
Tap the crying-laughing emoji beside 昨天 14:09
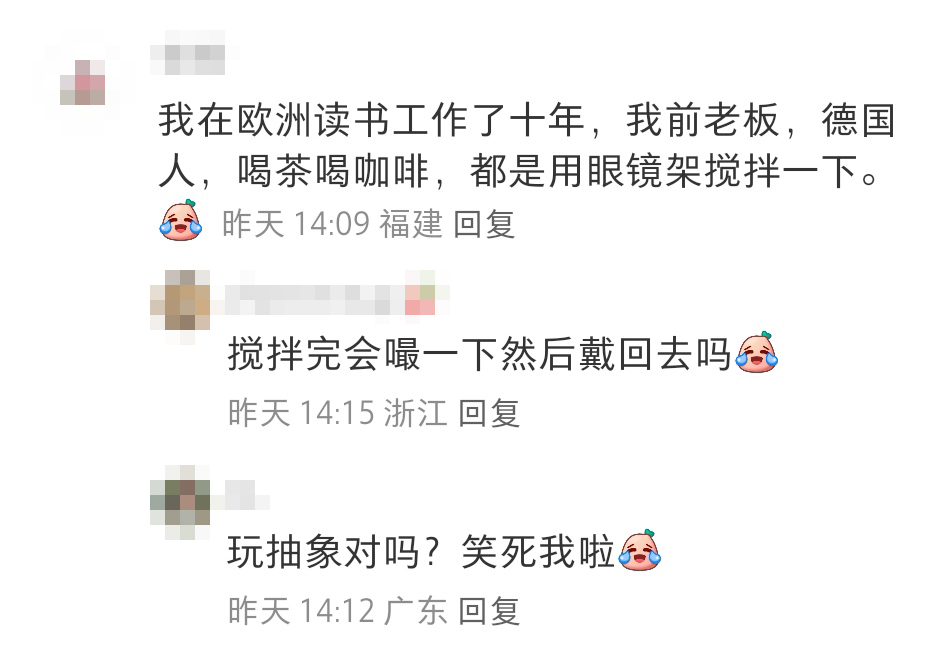pyautogui.click(x=181, y=221)
